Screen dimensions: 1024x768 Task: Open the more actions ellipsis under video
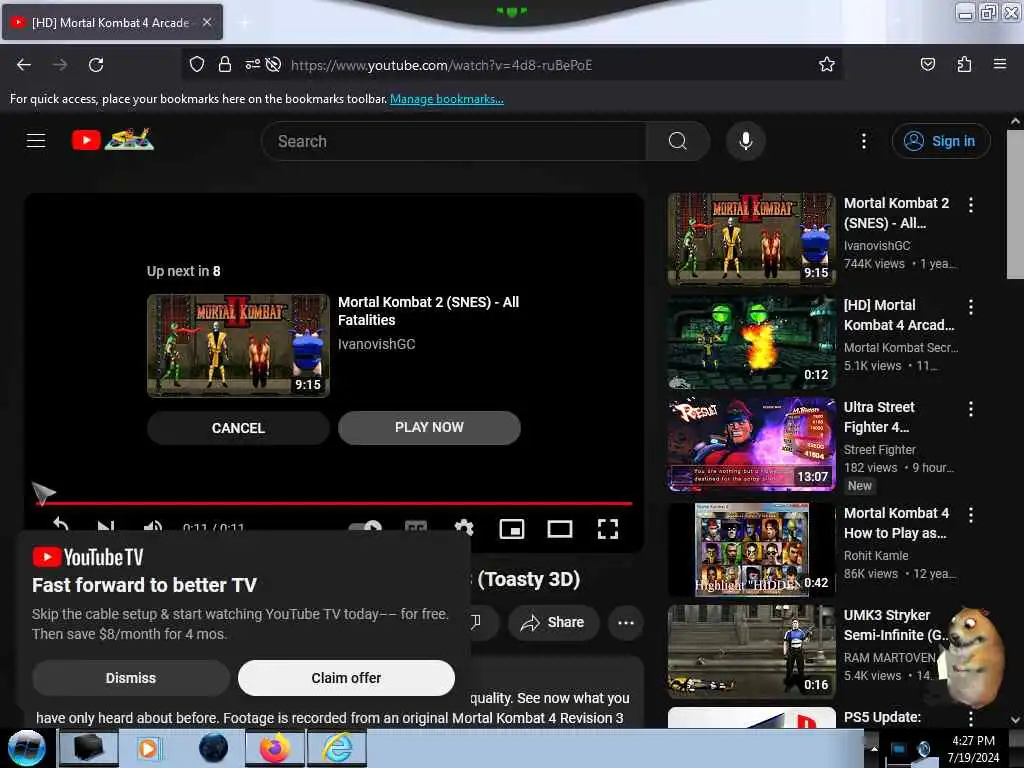[626, 622]
